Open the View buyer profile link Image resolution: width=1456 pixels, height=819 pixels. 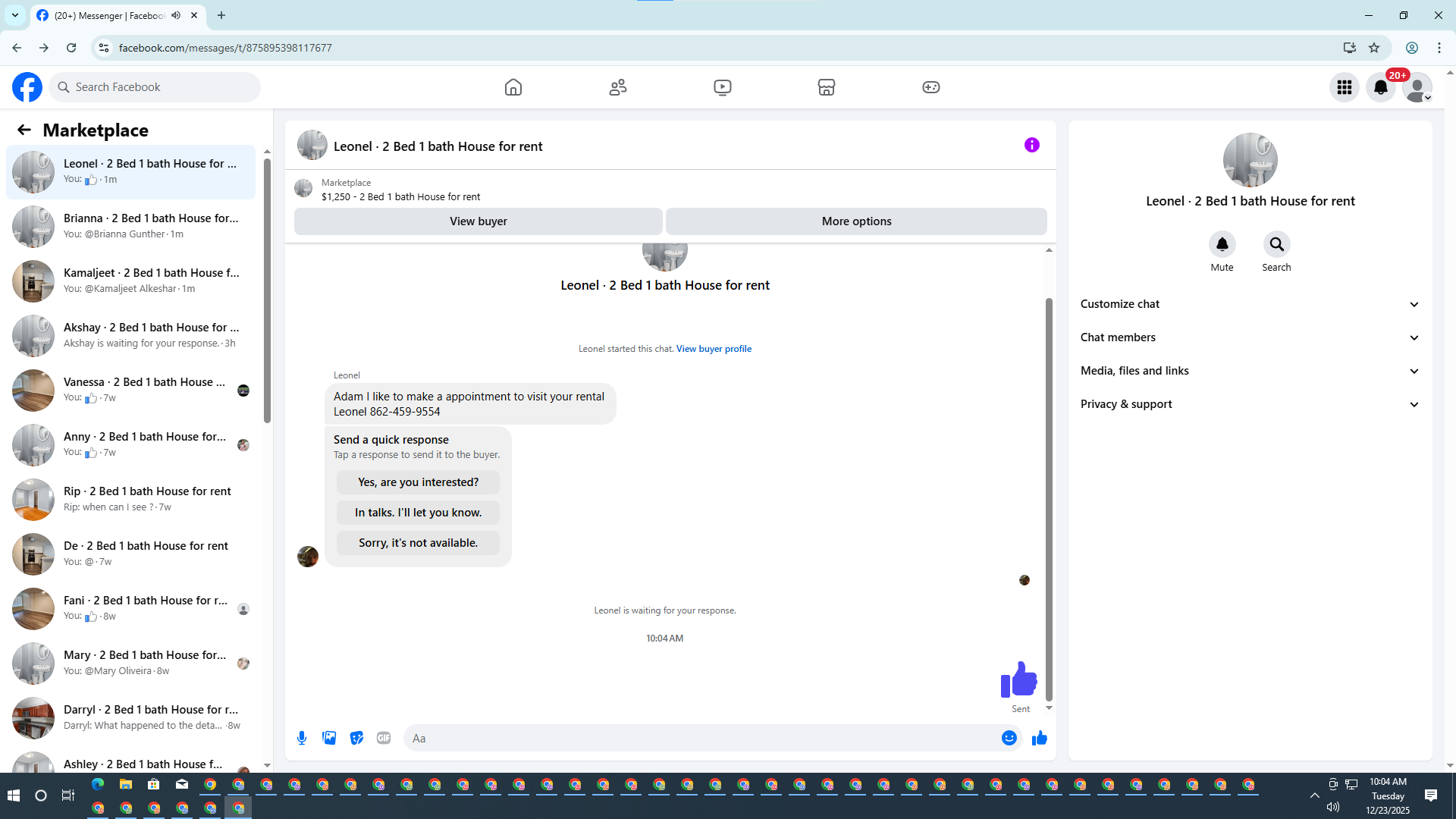click(714, 349)
